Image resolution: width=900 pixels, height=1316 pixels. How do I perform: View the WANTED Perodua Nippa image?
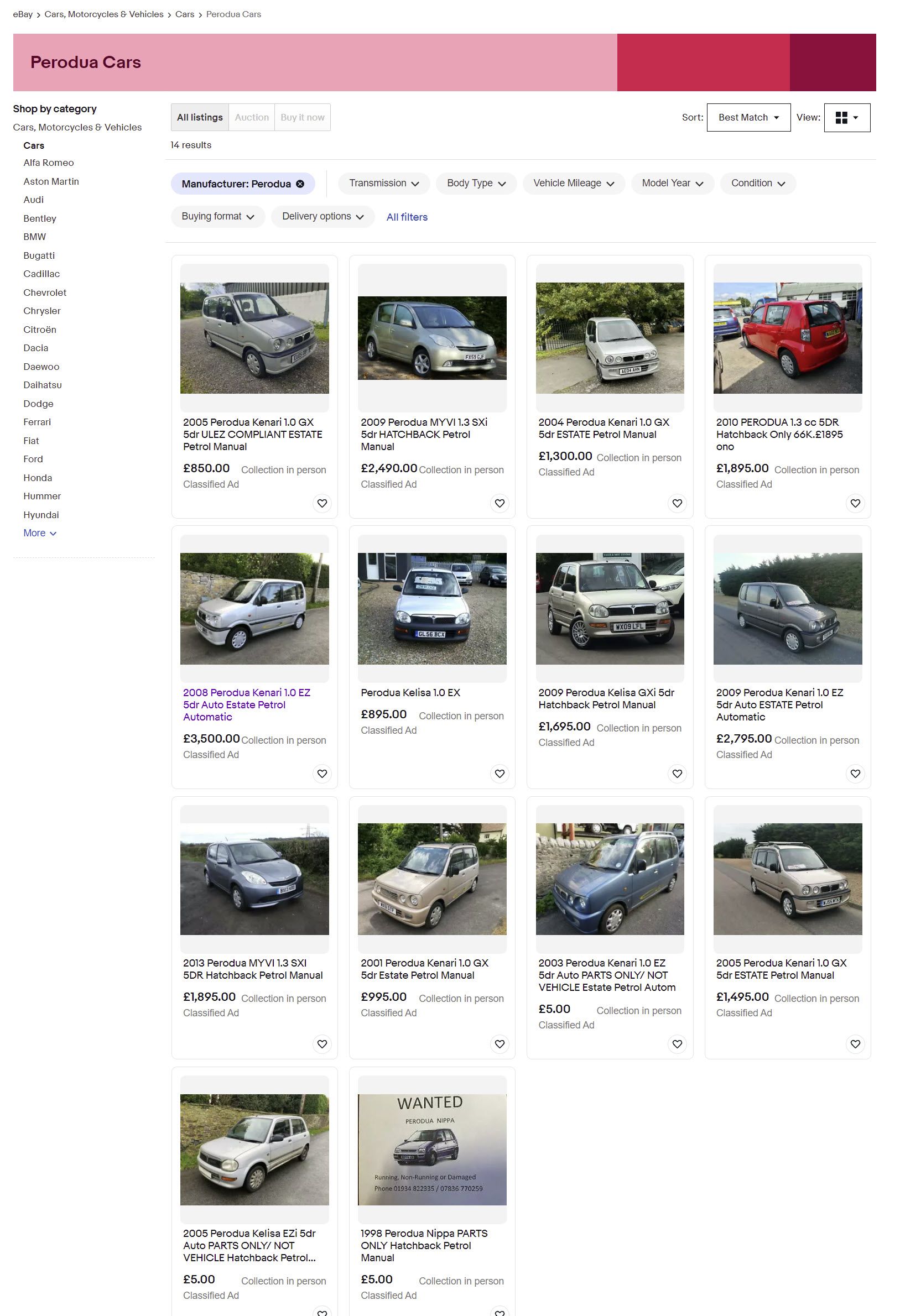[x=432, y=1150]
